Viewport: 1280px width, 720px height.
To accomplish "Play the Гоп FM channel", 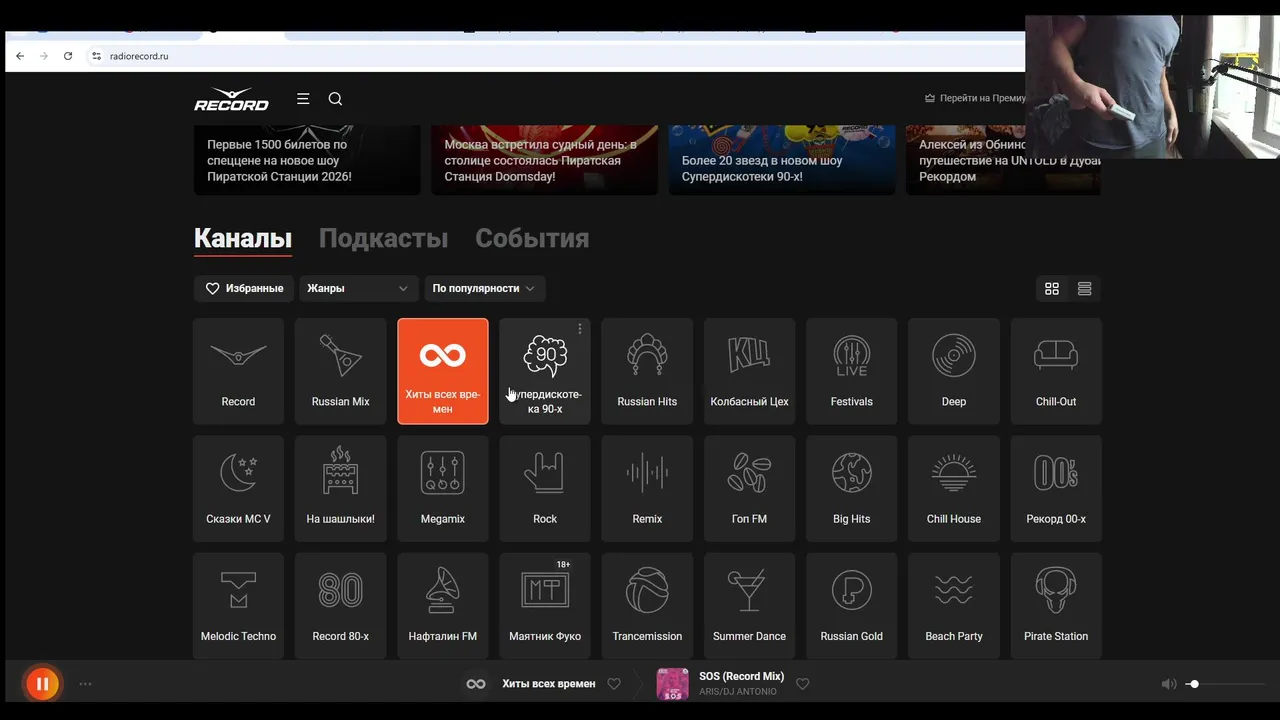I will (749, 488).
